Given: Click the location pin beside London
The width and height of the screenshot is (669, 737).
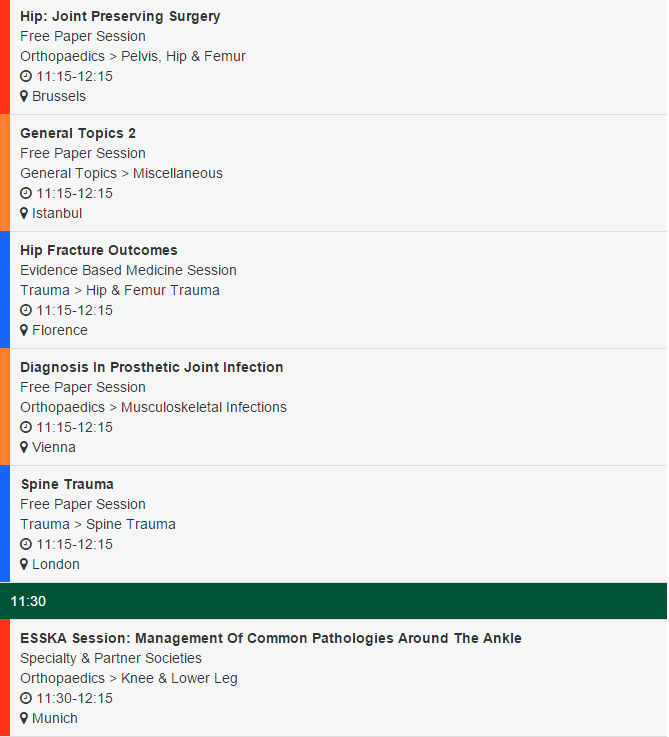Looking at the screenshot, I should 24,565.
